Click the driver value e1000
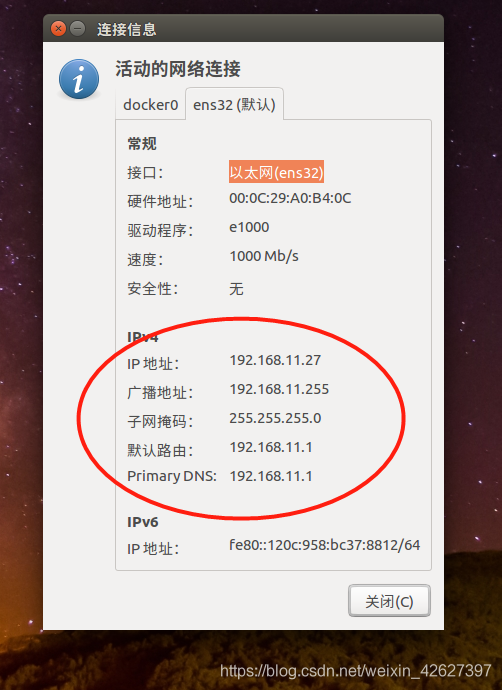The image size is (502, 690). pos(249,228)
